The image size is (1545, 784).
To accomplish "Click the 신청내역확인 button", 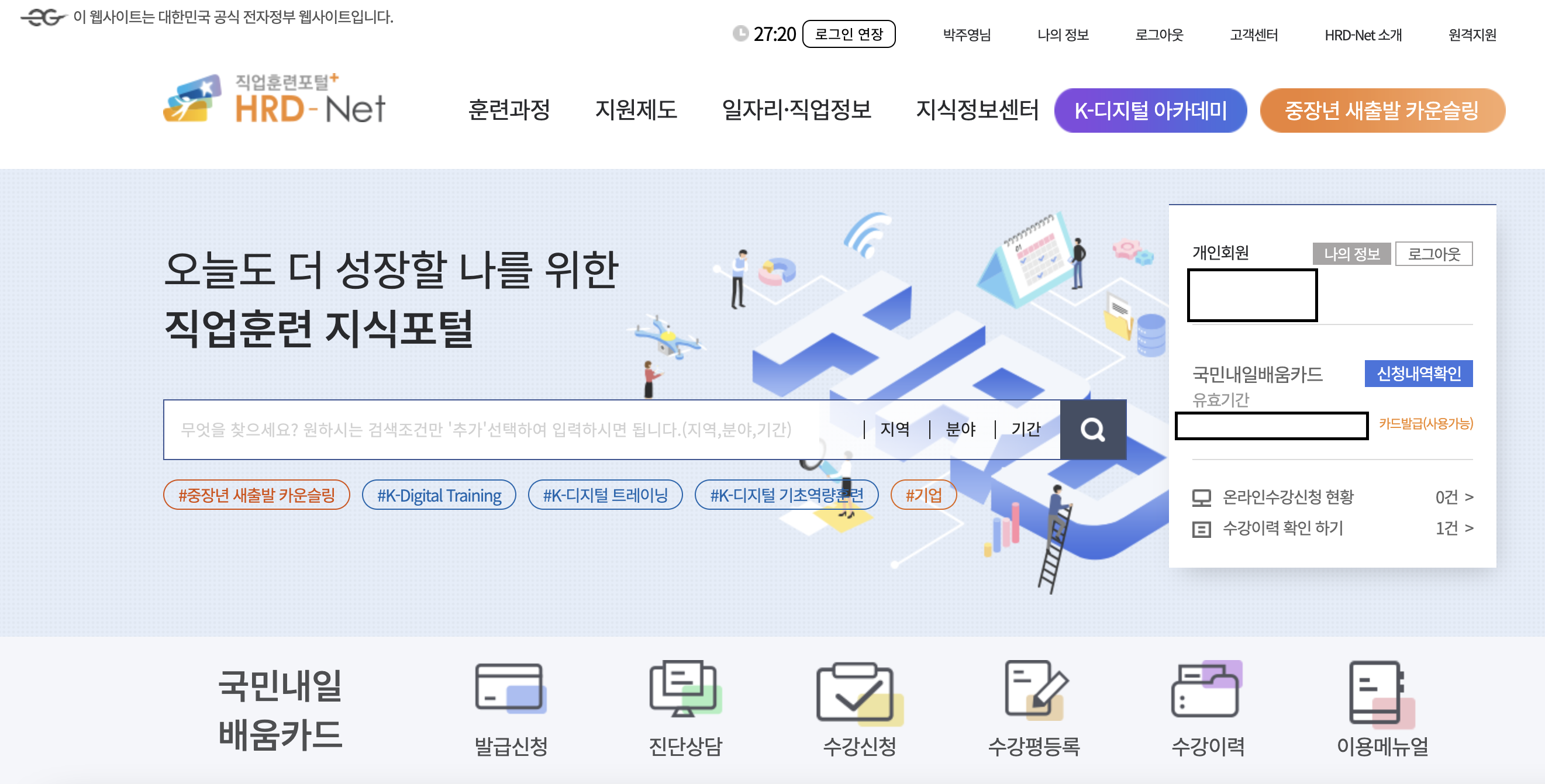I will [x=1420, y=374].
